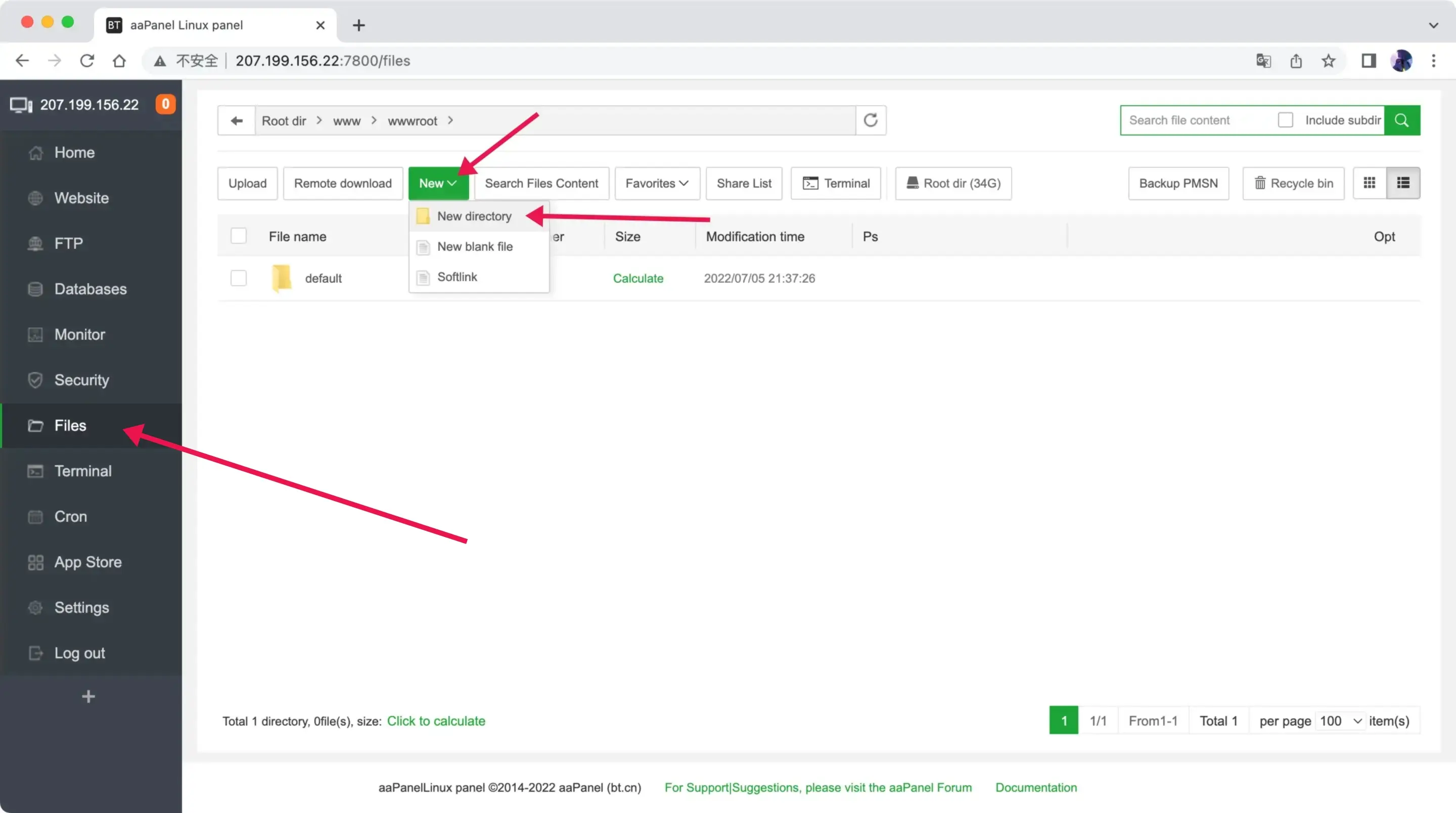Open Settings in the sidebar

91,608
